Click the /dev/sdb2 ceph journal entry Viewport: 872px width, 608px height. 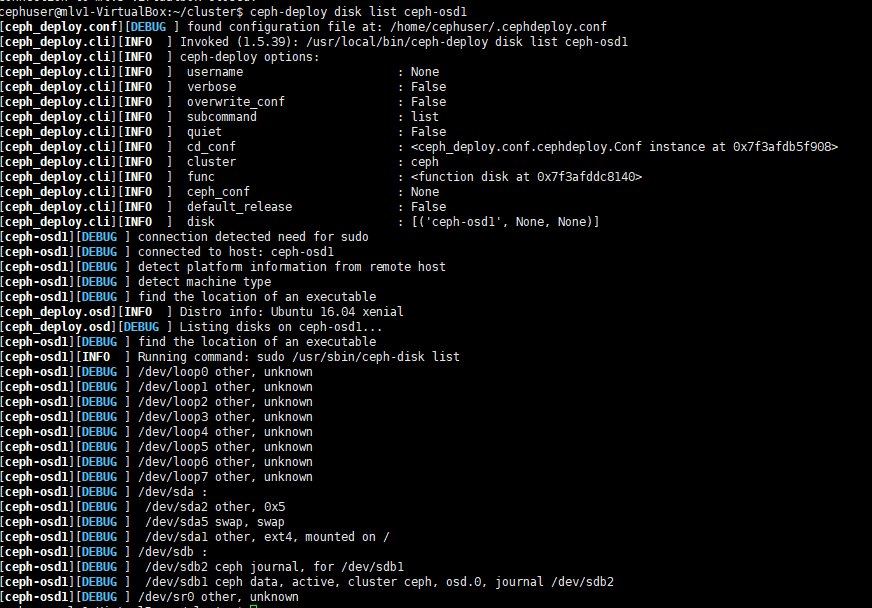point(274,567)
